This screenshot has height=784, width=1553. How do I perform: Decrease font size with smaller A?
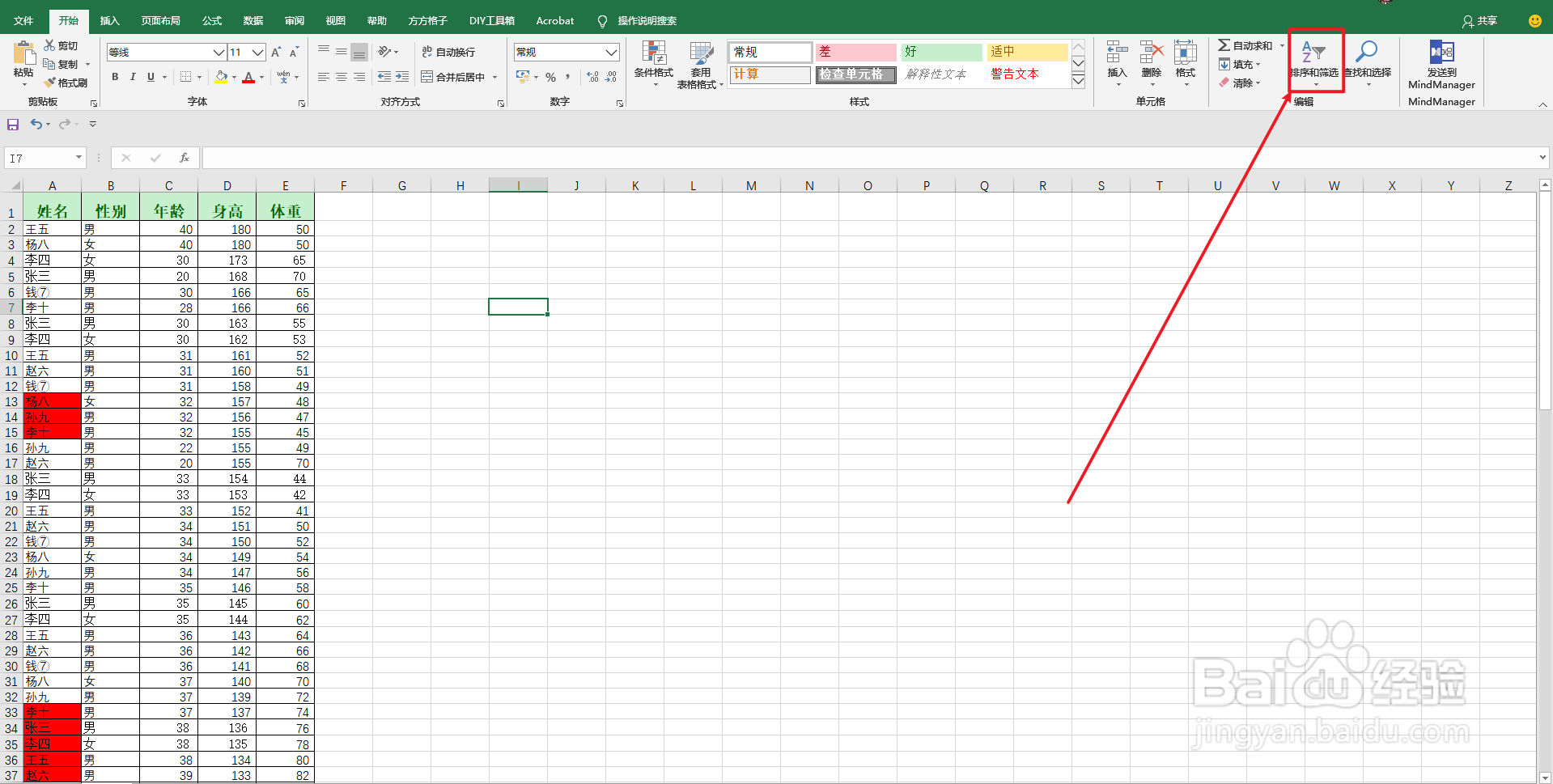pos(295,52)
